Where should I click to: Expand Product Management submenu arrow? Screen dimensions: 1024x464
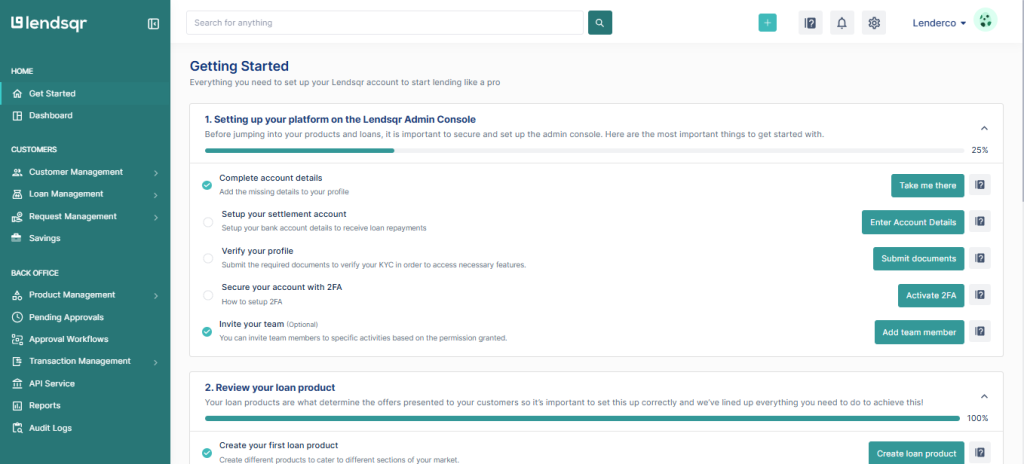155,296
